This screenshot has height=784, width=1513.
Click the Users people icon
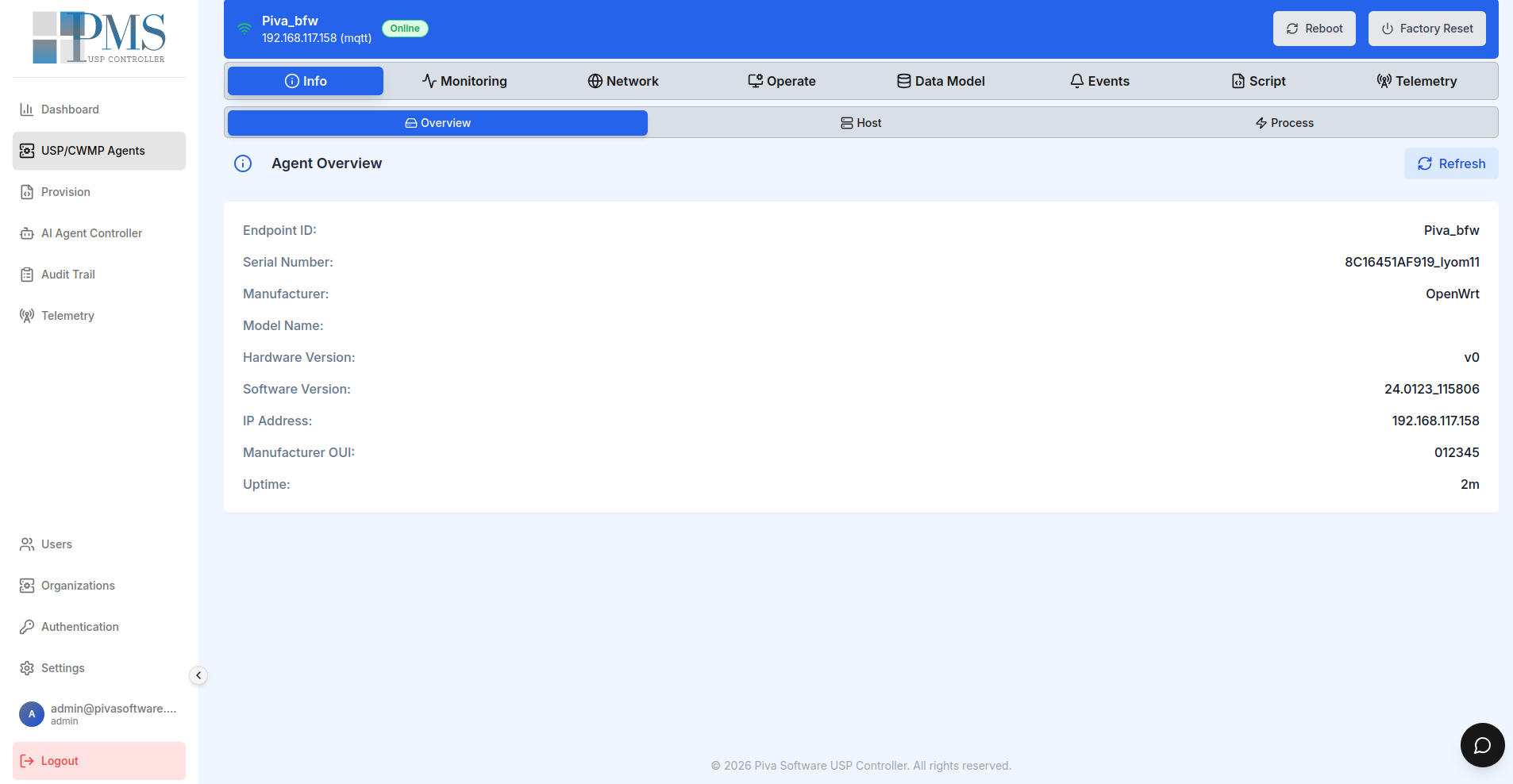point(27,544)
